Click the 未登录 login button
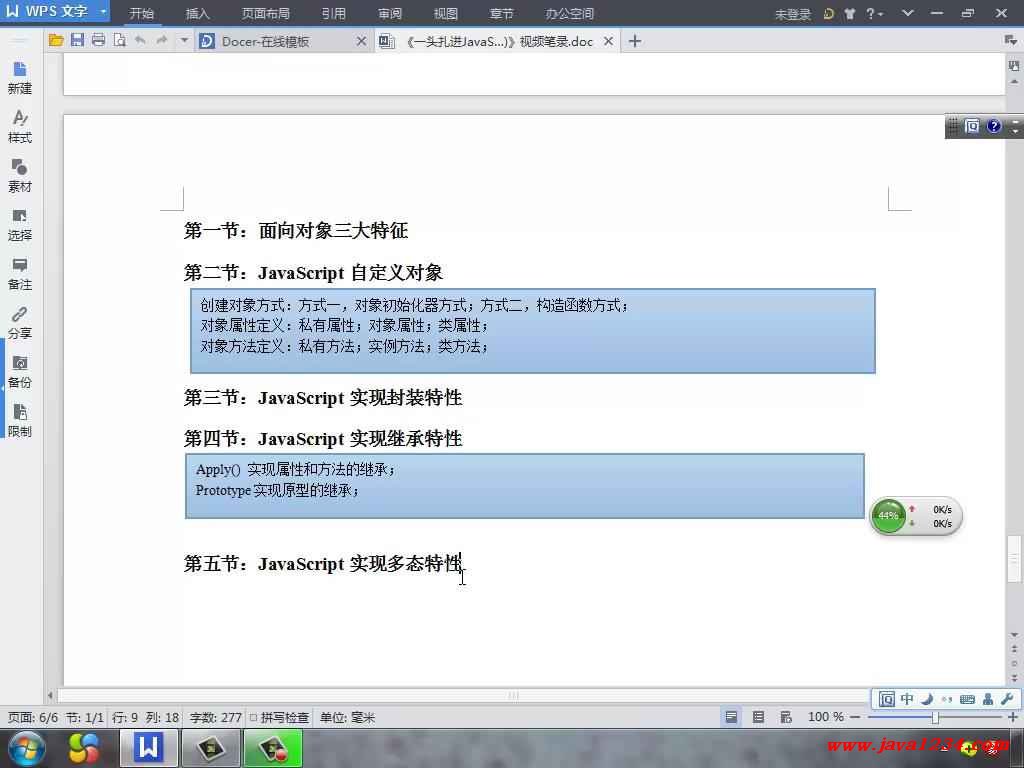The height and width of the screenshot is (768, 1024). pos(792,14)
